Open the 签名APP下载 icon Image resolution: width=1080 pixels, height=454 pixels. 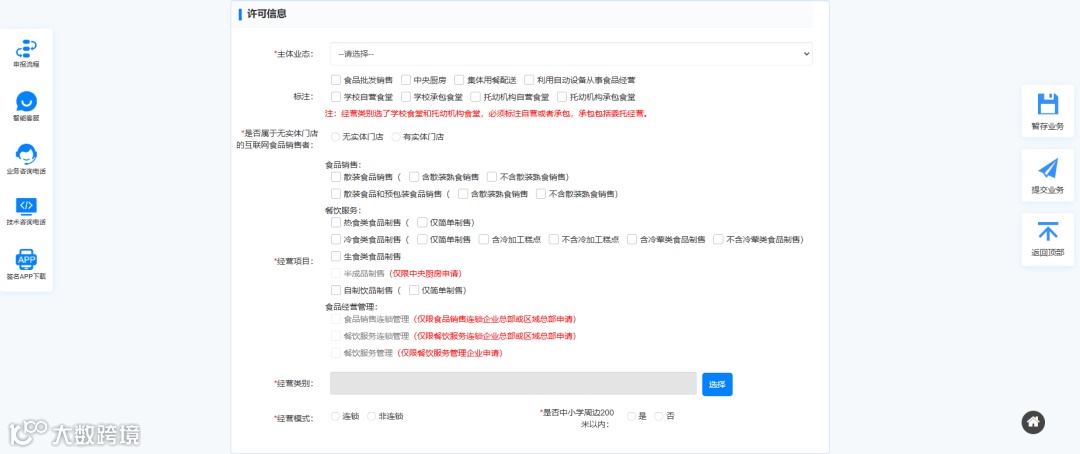(26, 259)
